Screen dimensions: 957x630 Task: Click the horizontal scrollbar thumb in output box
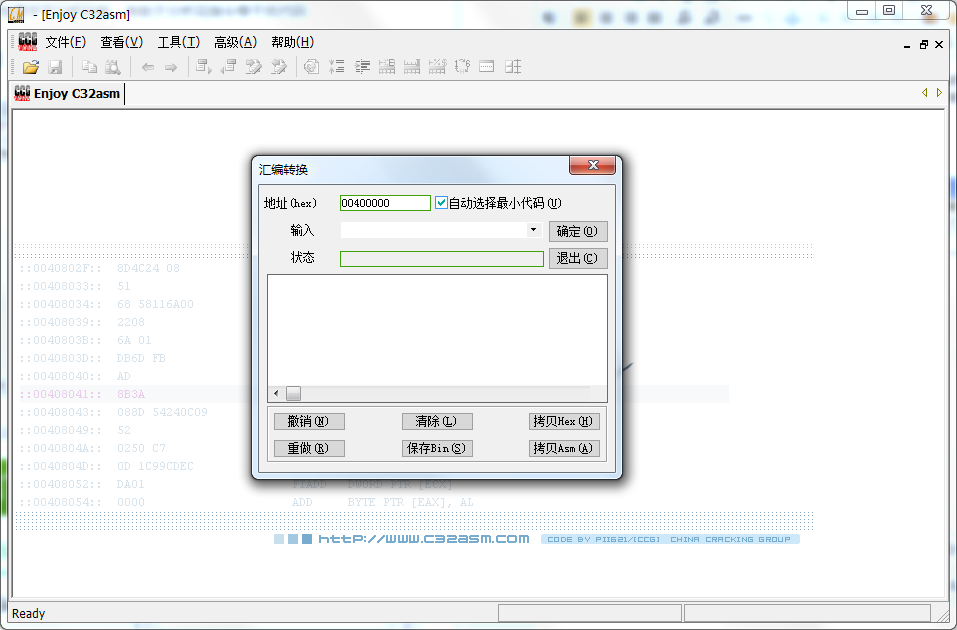[294, 394]
